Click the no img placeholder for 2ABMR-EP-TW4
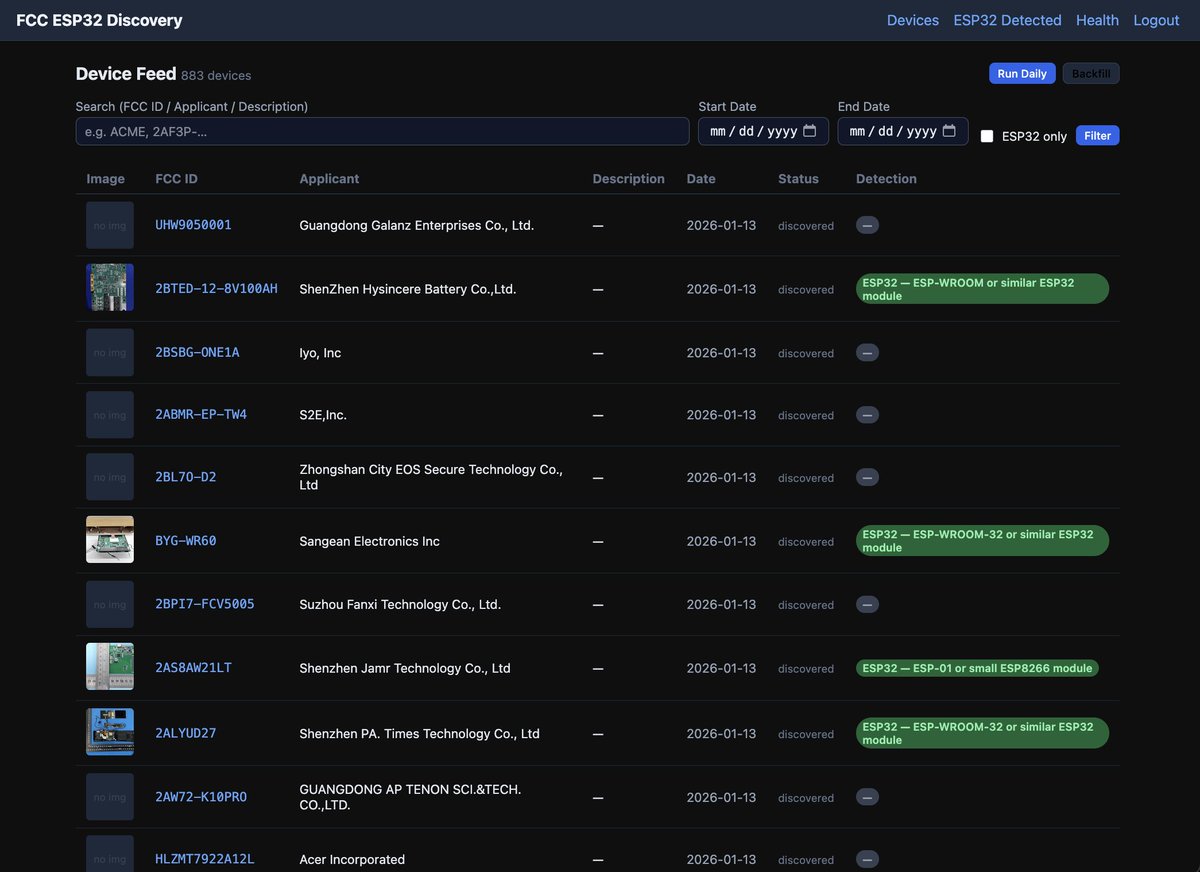This screenshot has width=1200, height=872. [110, 415]
